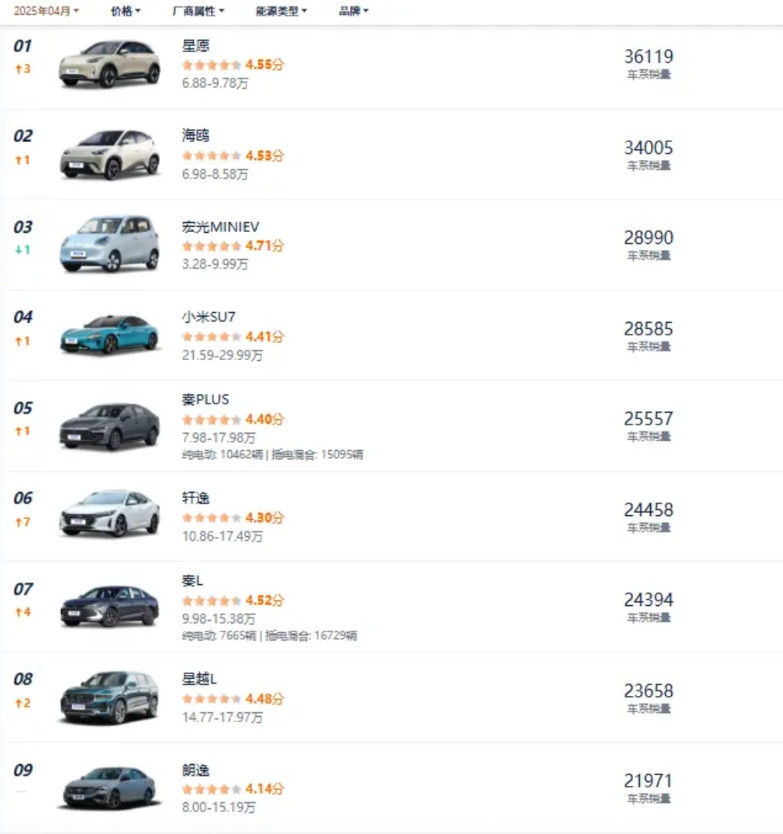Click the 28585 sales number of 小米SU7
Screen dimensions: 783x834
648,329
